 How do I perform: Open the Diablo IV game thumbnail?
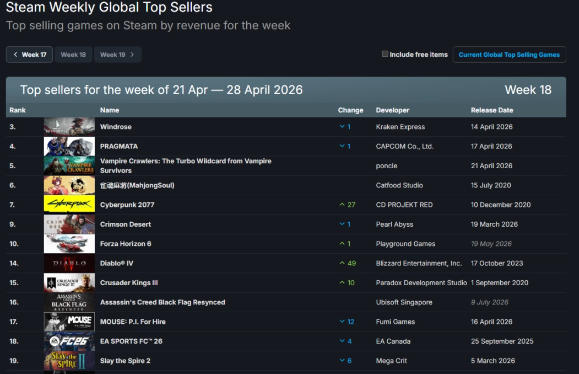69,263
